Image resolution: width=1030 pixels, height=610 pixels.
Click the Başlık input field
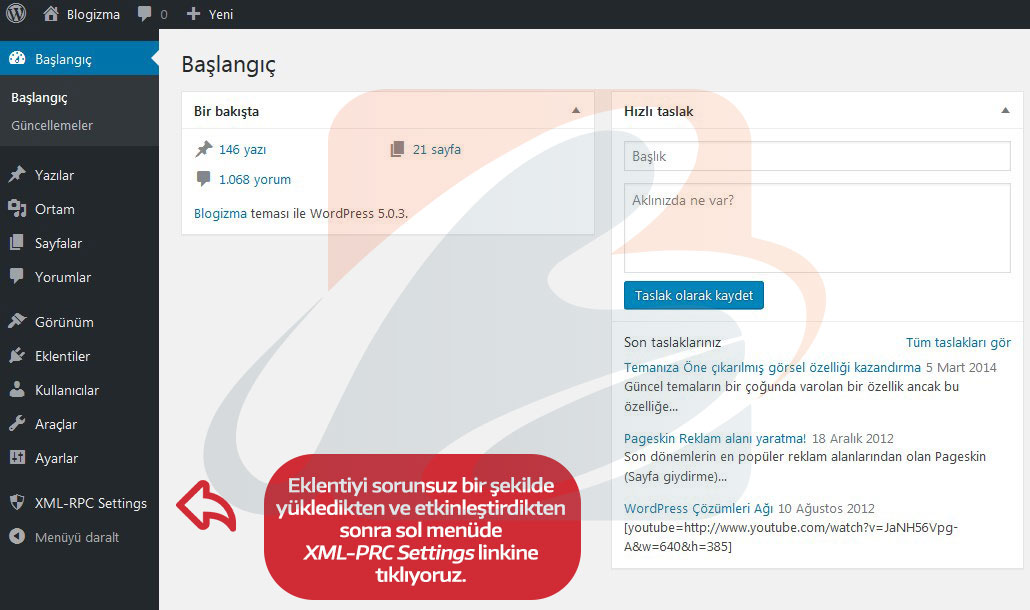(x=817, y=156)
